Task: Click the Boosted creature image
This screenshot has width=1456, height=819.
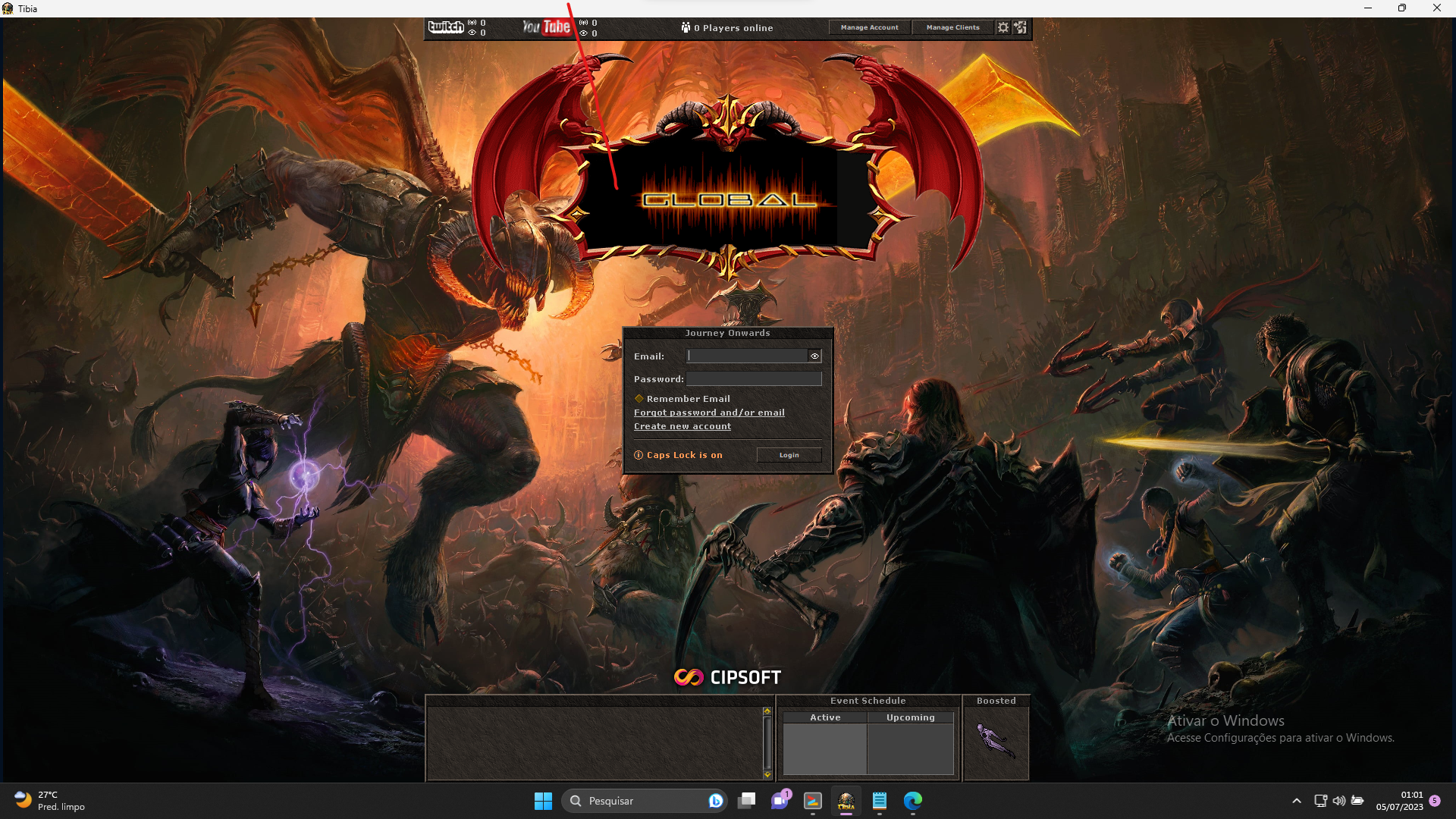Action: 996,741
